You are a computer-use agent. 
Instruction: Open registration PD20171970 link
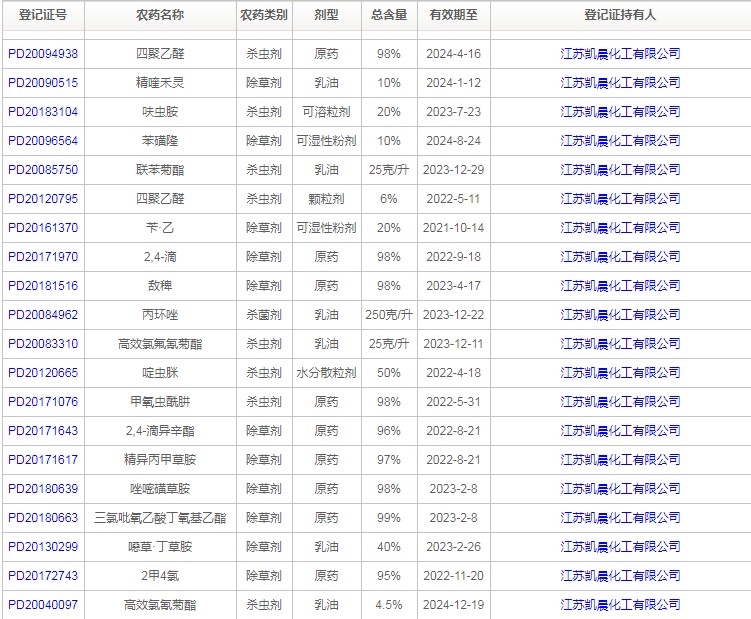43,257
